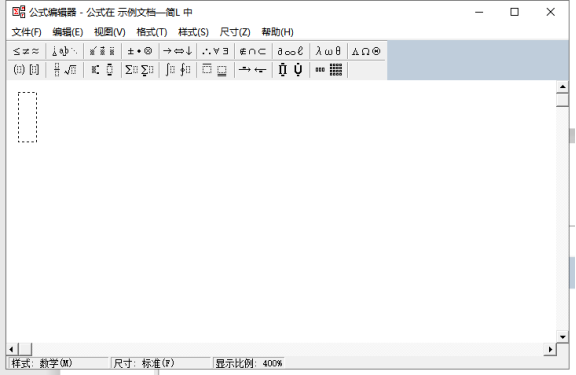The width and height of the screenshot is (576, 375).
Task: Open the integral templates palette
Action: [x=177, y=69]
